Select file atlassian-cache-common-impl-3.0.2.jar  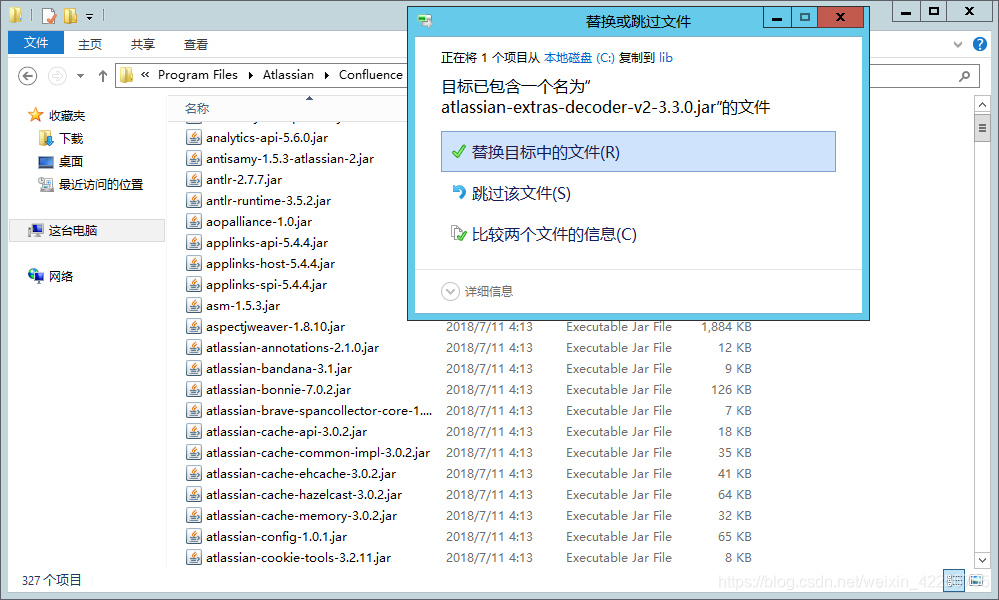tap(318, 453)
